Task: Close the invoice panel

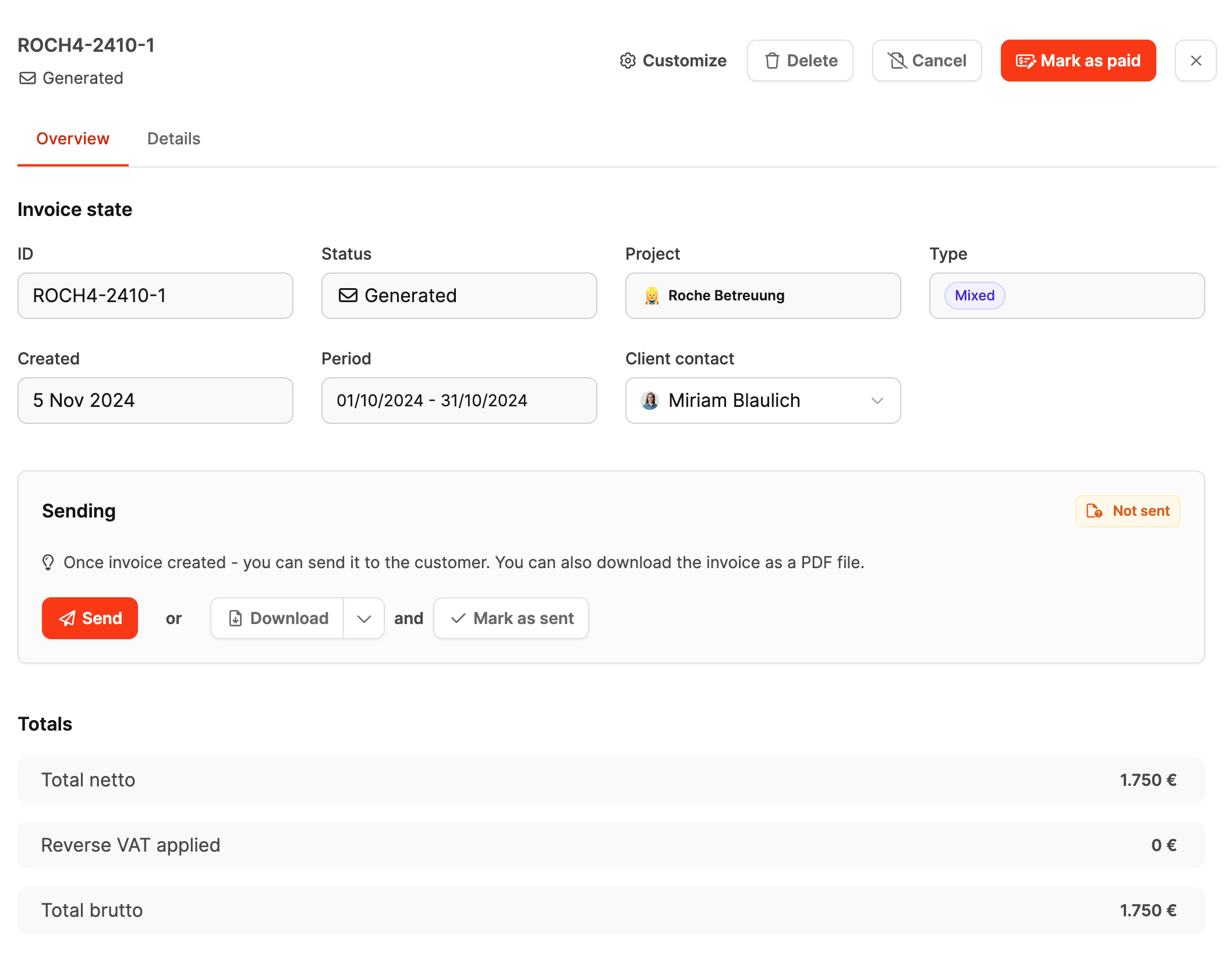Action: (1196, 61)
